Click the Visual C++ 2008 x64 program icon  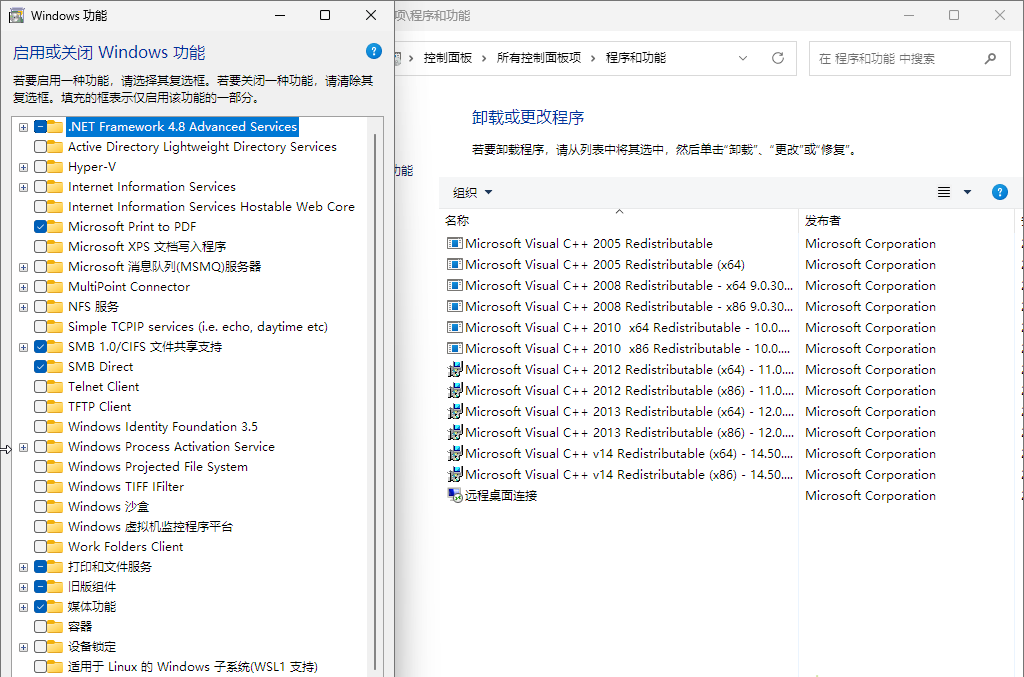click(x=455, y=285)
